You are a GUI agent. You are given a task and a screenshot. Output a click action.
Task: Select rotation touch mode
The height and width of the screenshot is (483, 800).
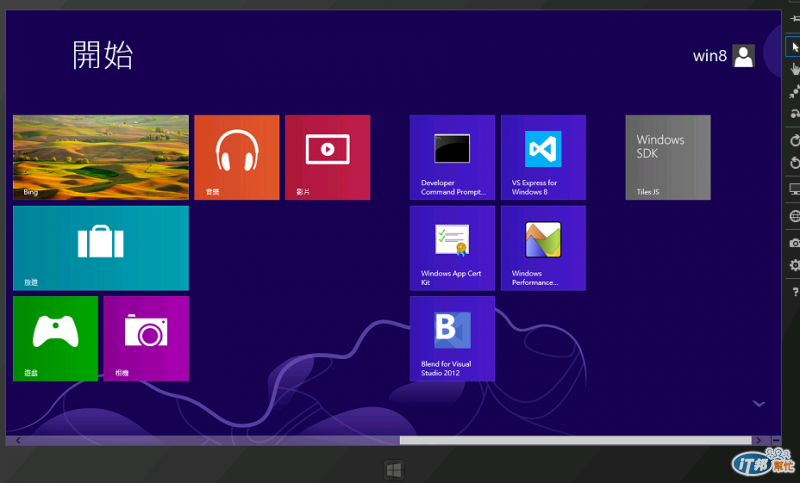pyautogui.click(x=794, y=114)
